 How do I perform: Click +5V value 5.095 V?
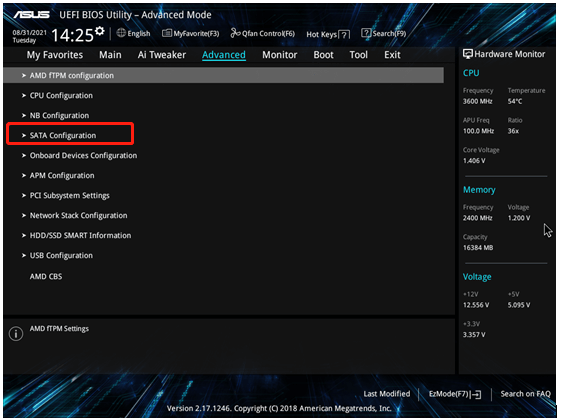tap(519, 305)
